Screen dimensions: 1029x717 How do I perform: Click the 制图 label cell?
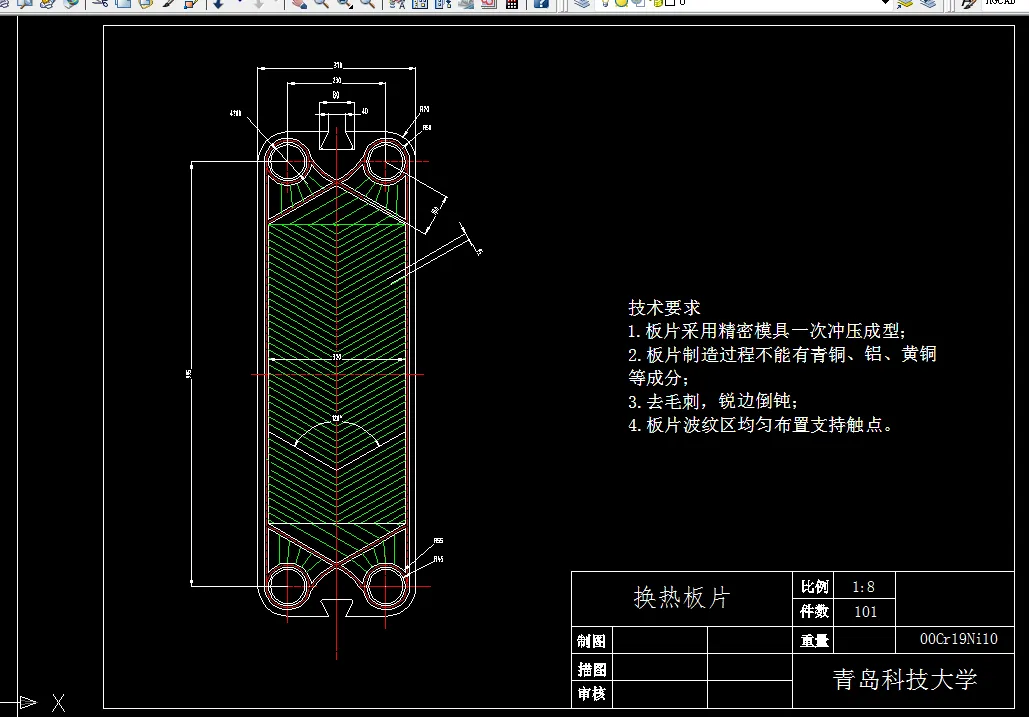pyautogui.click(x=591, y=641)
